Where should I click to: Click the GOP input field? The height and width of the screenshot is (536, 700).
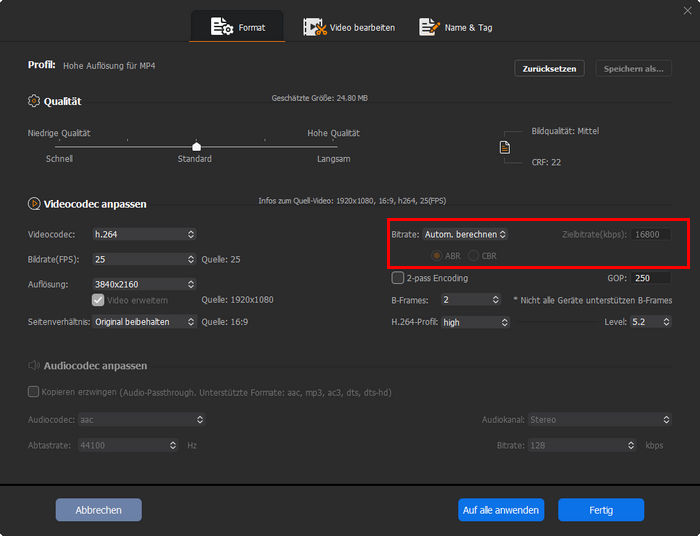pyautogui.click(x=651, y=278)
